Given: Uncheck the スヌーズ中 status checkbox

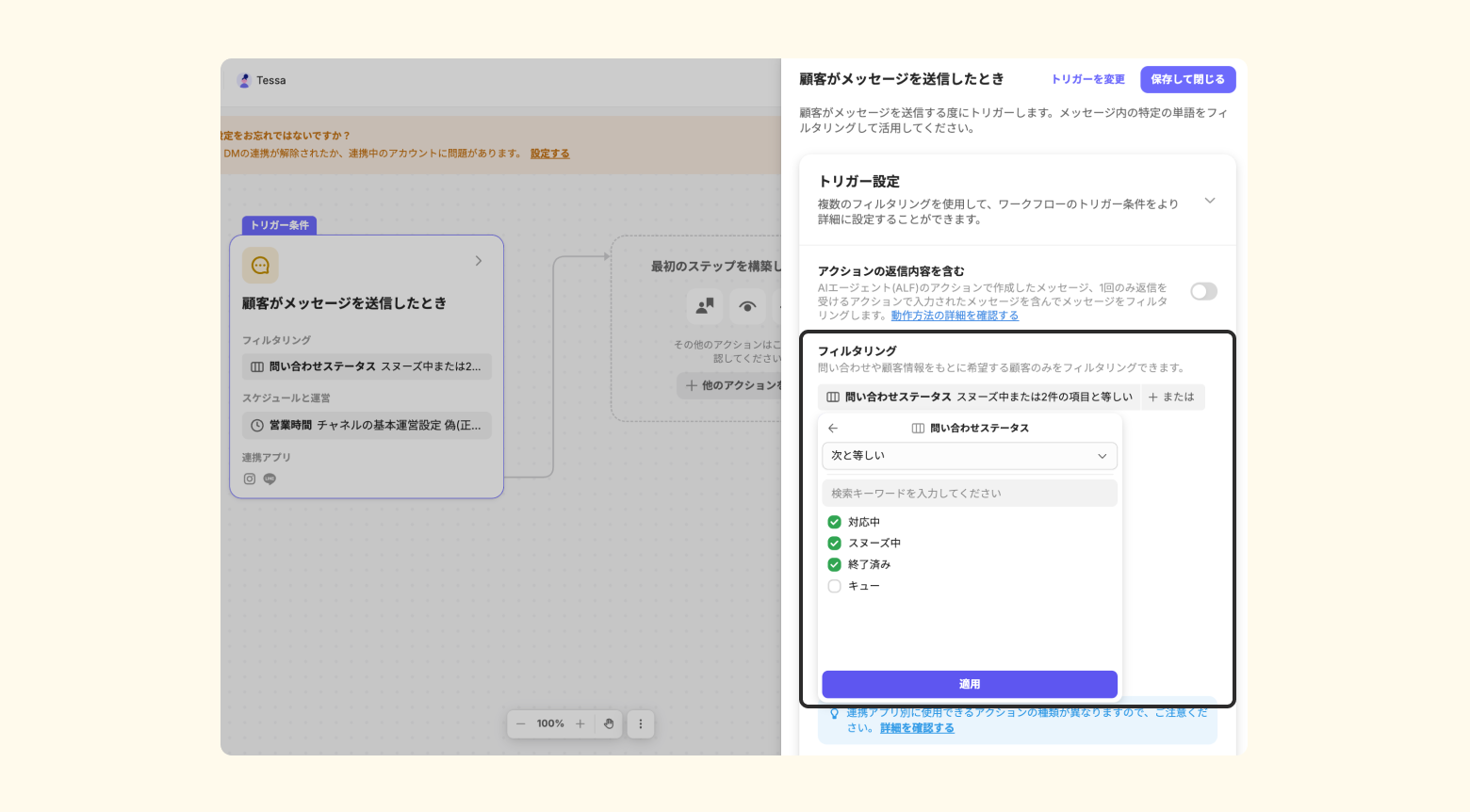Looking at the screenshot, I should pos(834,544).
